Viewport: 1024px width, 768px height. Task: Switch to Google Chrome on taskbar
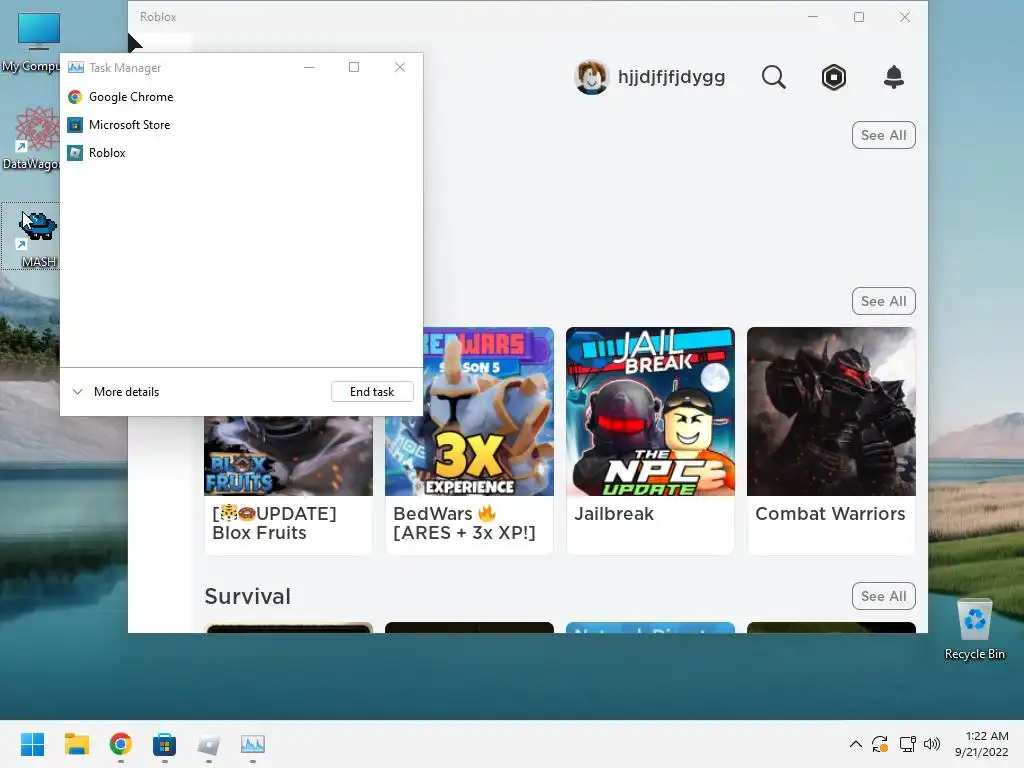(x=121, y=744)
